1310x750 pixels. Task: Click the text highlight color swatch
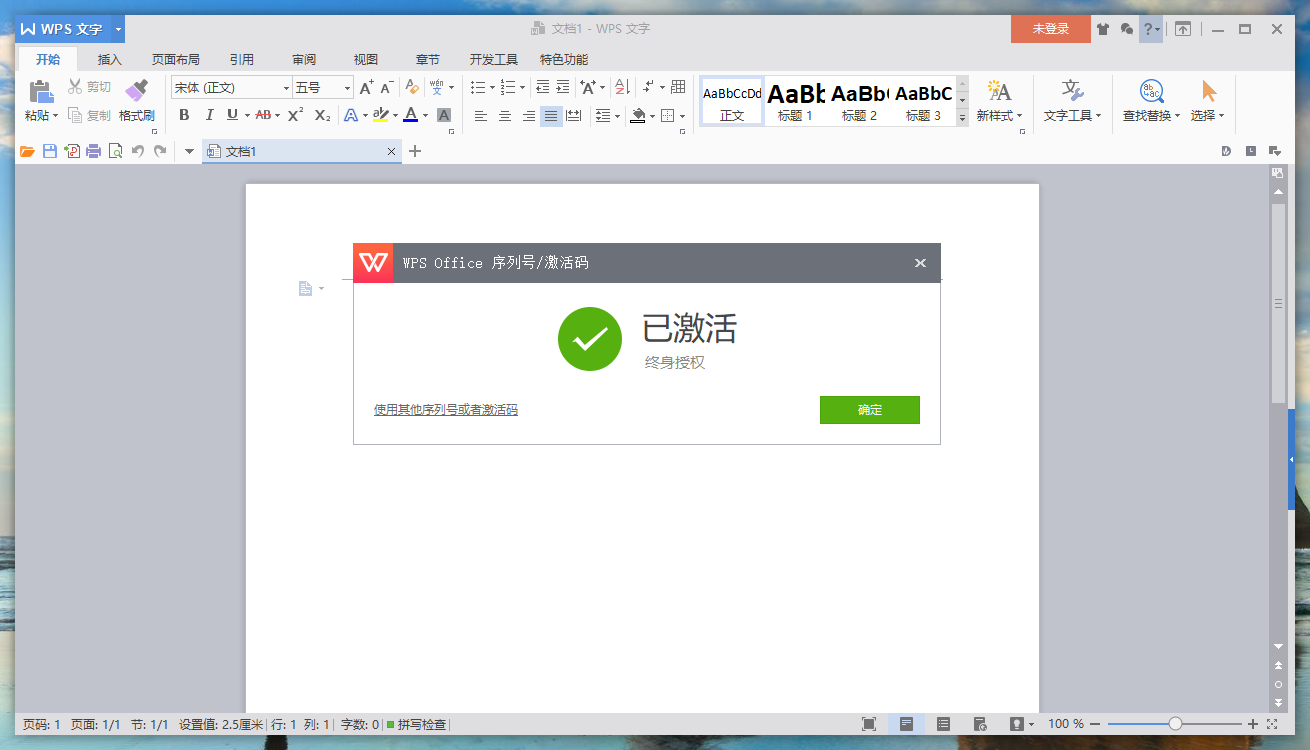pyautogui.click(x=379, y=116)
